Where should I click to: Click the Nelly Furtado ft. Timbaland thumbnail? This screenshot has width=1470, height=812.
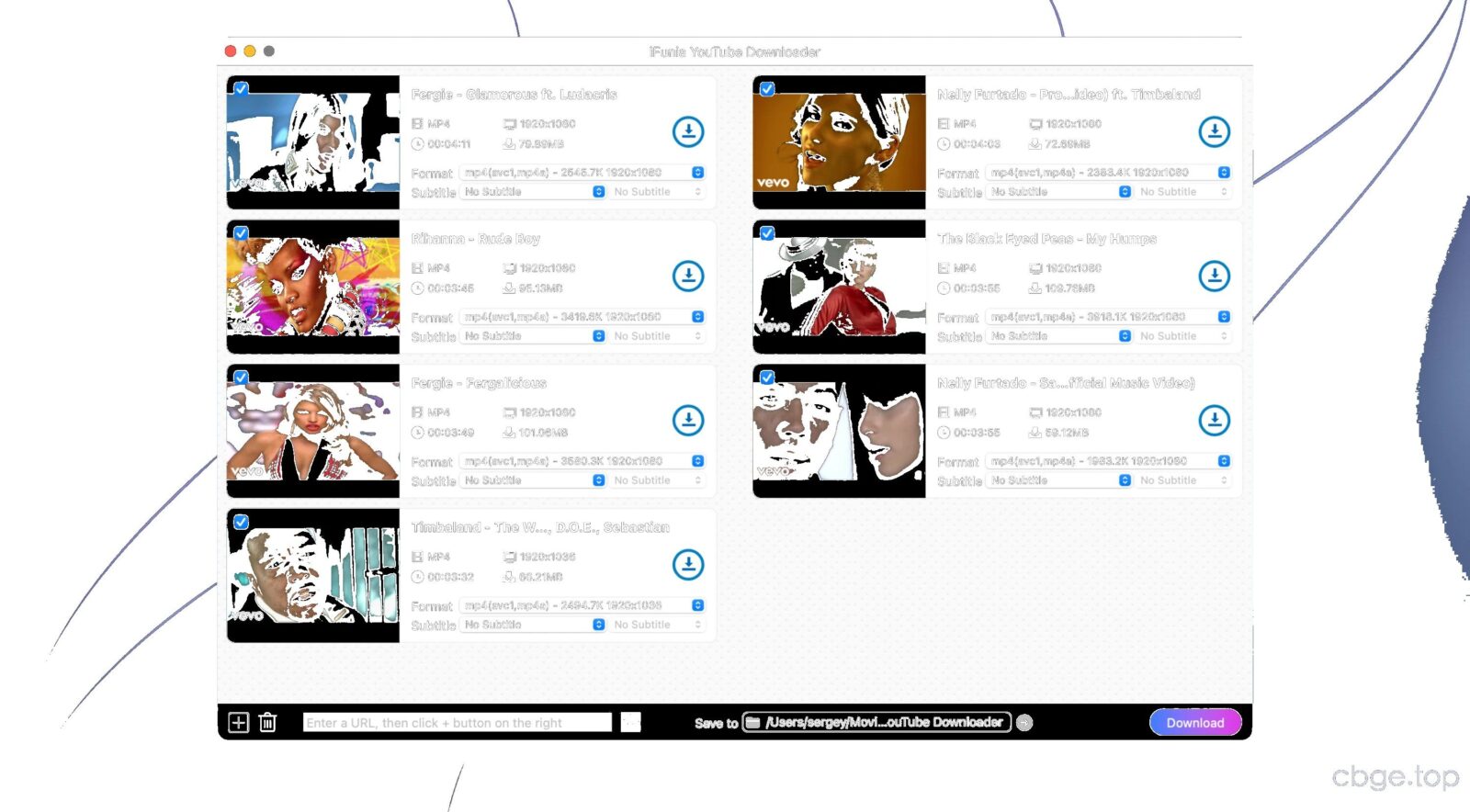(x=839, y=142)
